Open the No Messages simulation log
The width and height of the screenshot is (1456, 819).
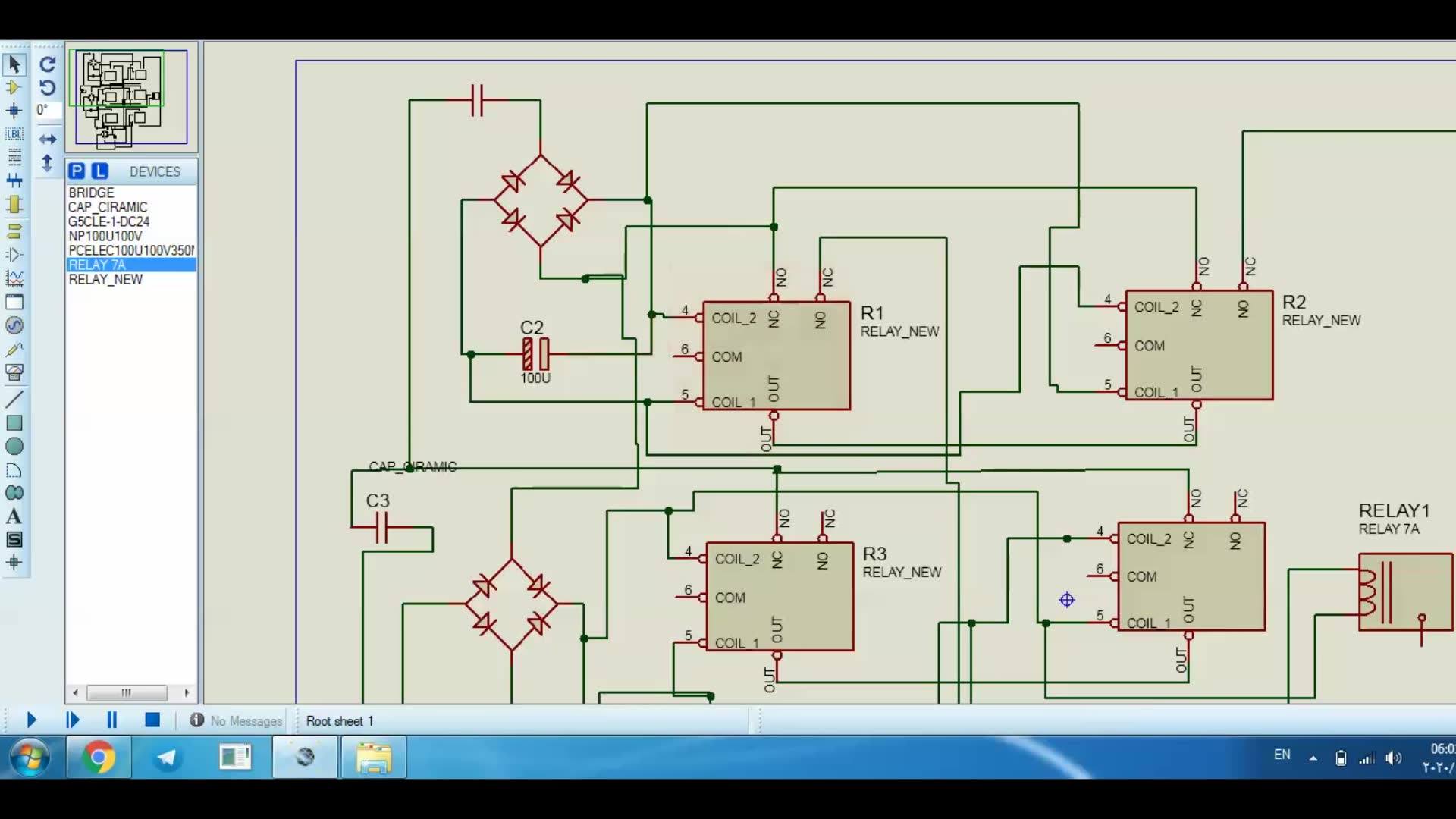(236, 720)
